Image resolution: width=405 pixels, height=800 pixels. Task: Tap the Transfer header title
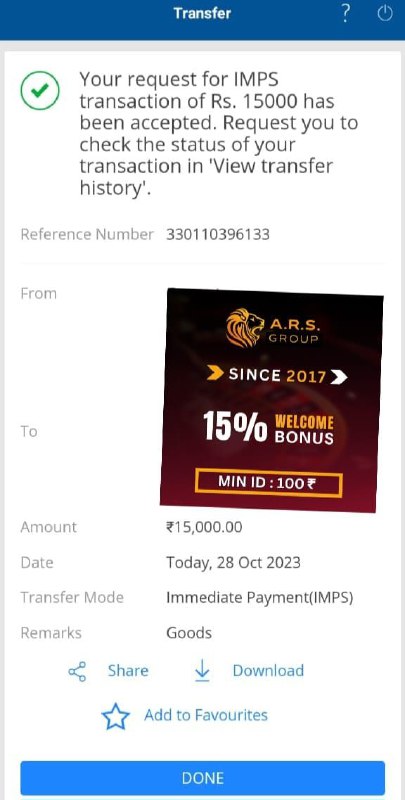pyautogui.click(x=202, y=13)
